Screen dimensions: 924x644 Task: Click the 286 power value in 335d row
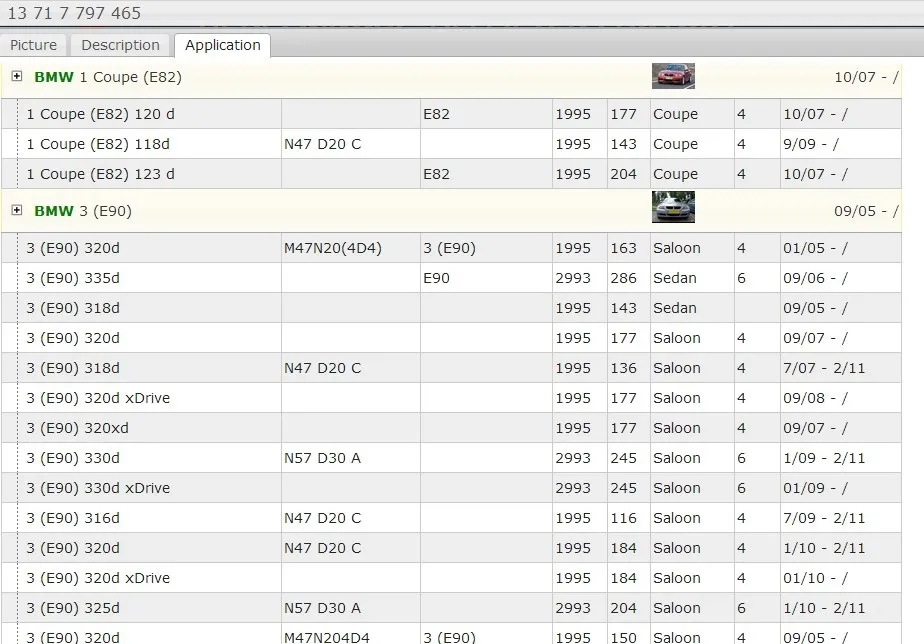(623, 278)
